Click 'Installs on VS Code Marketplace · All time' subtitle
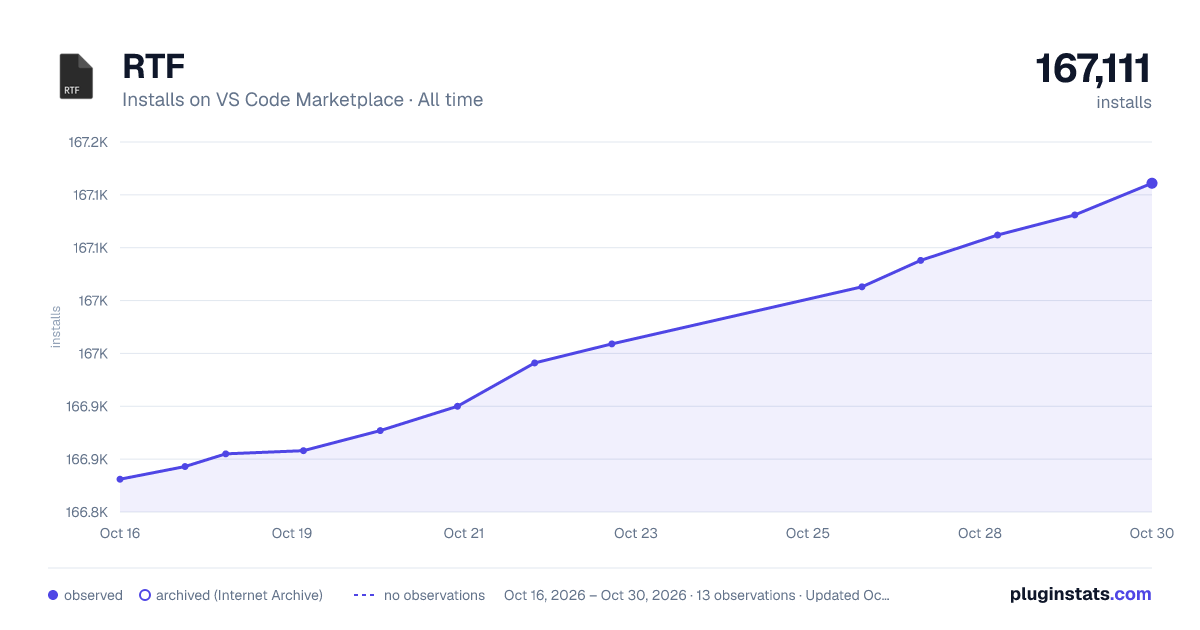1200x630 pixels. (303, 100)
